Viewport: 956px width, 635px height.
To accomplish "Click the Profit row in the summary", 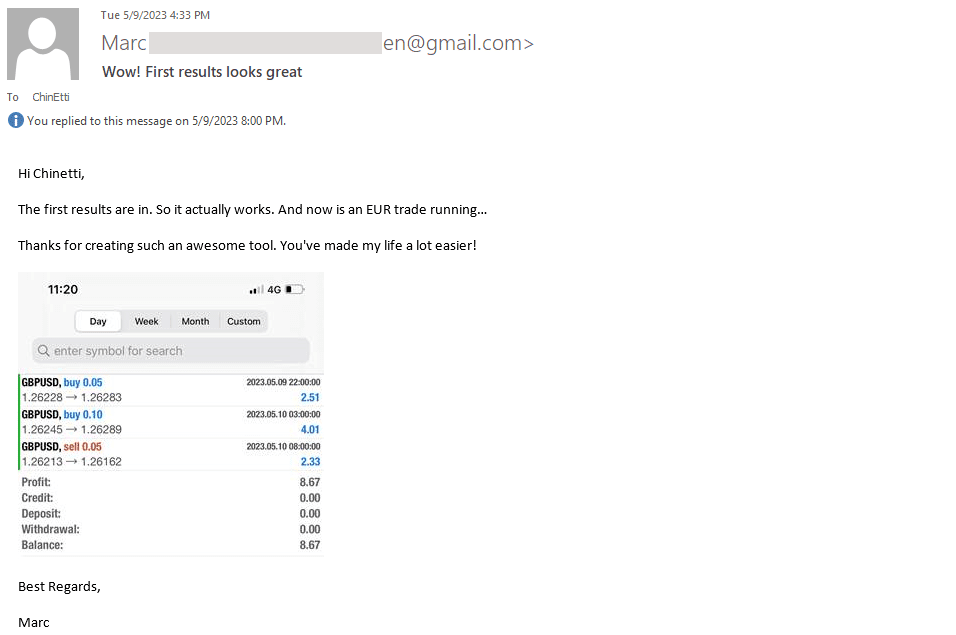I will 170,482.
